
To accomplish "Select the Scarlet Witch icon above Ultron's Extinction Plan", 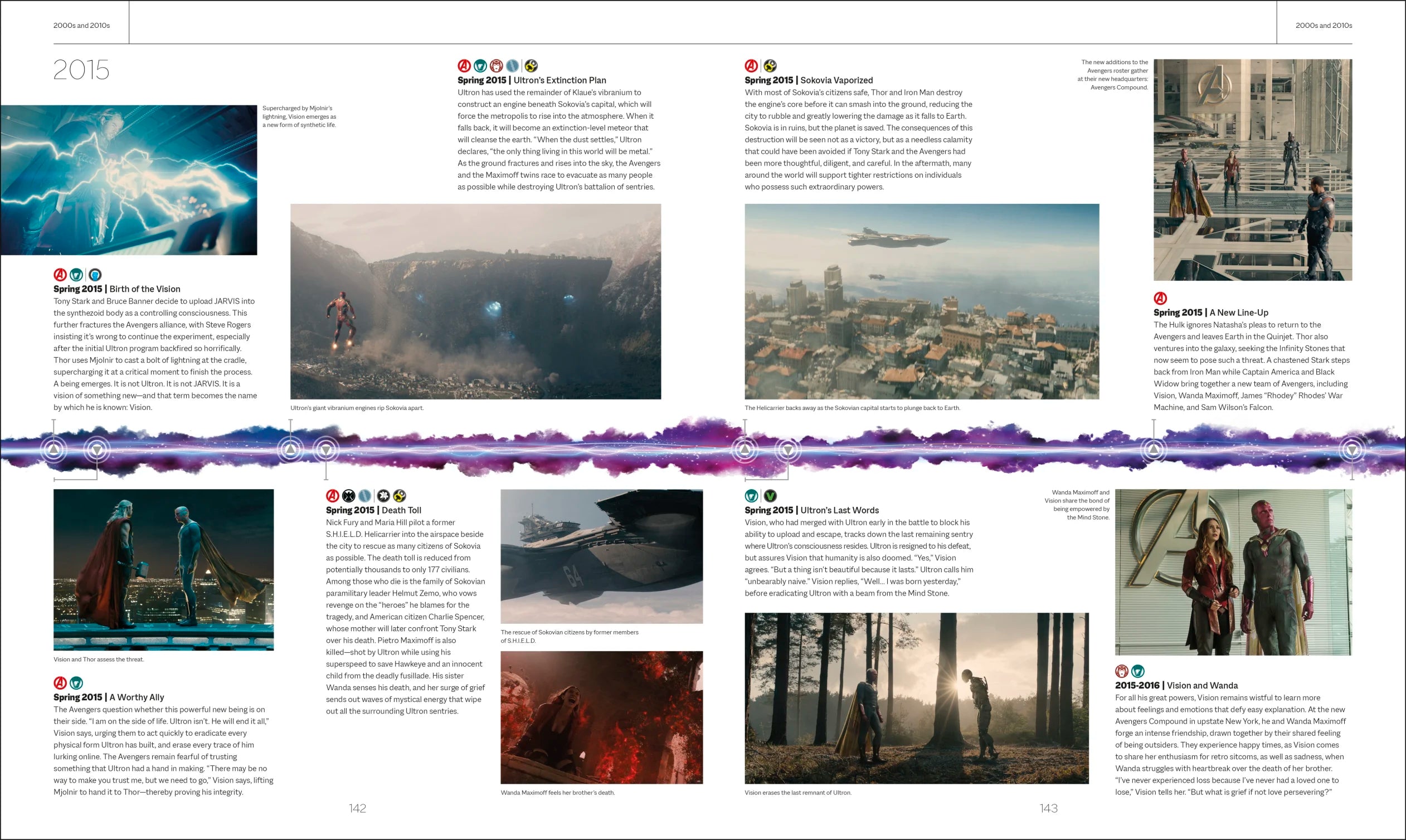I will coord(496,66).
